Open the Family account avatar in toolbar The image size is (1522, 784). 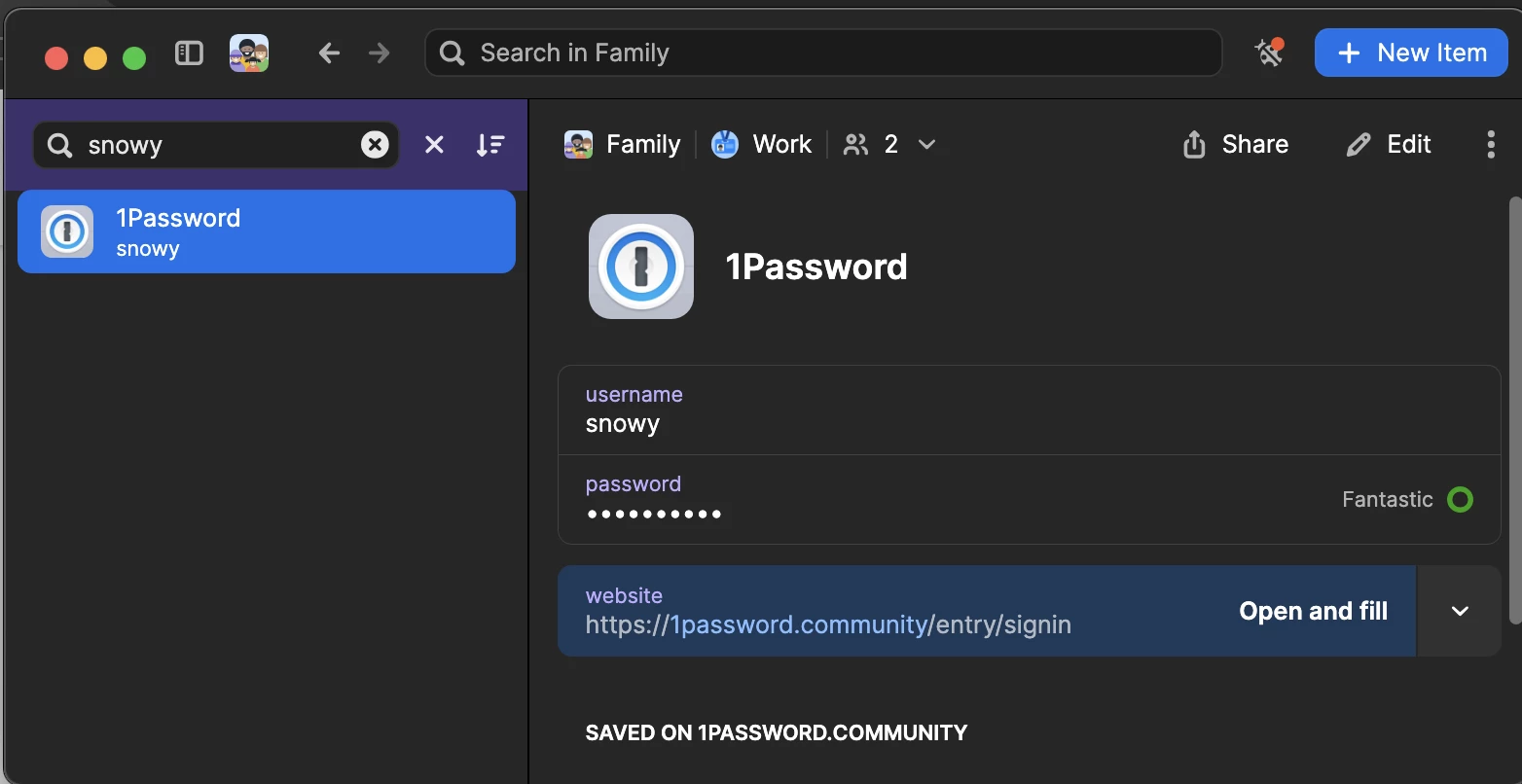pos(249,53)
